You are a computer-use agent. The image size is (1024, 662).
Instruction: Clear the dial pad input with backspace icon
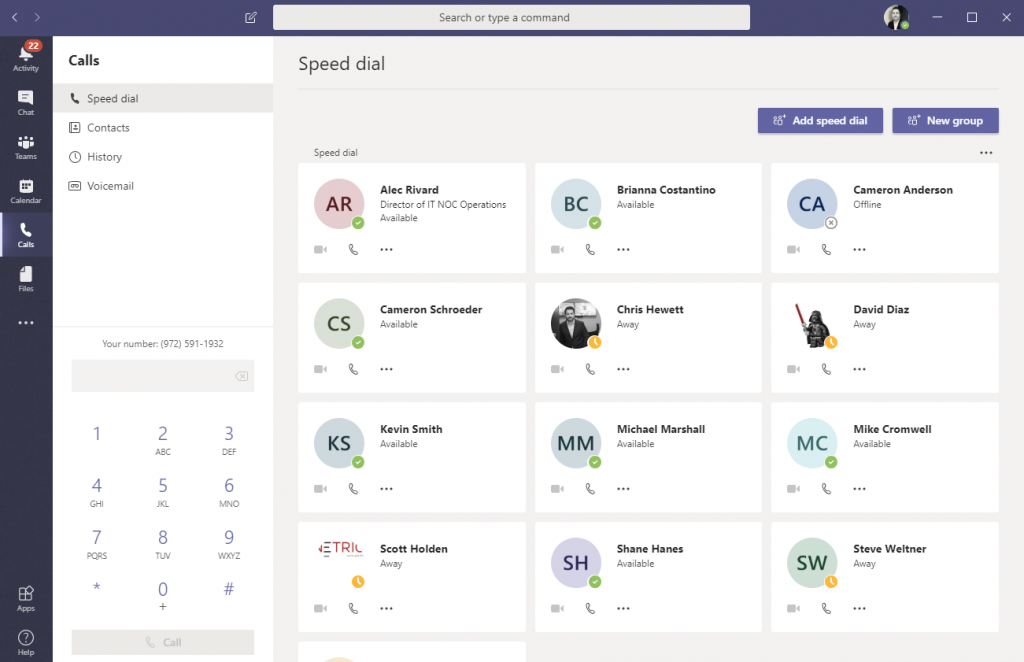tap(242, 375)
